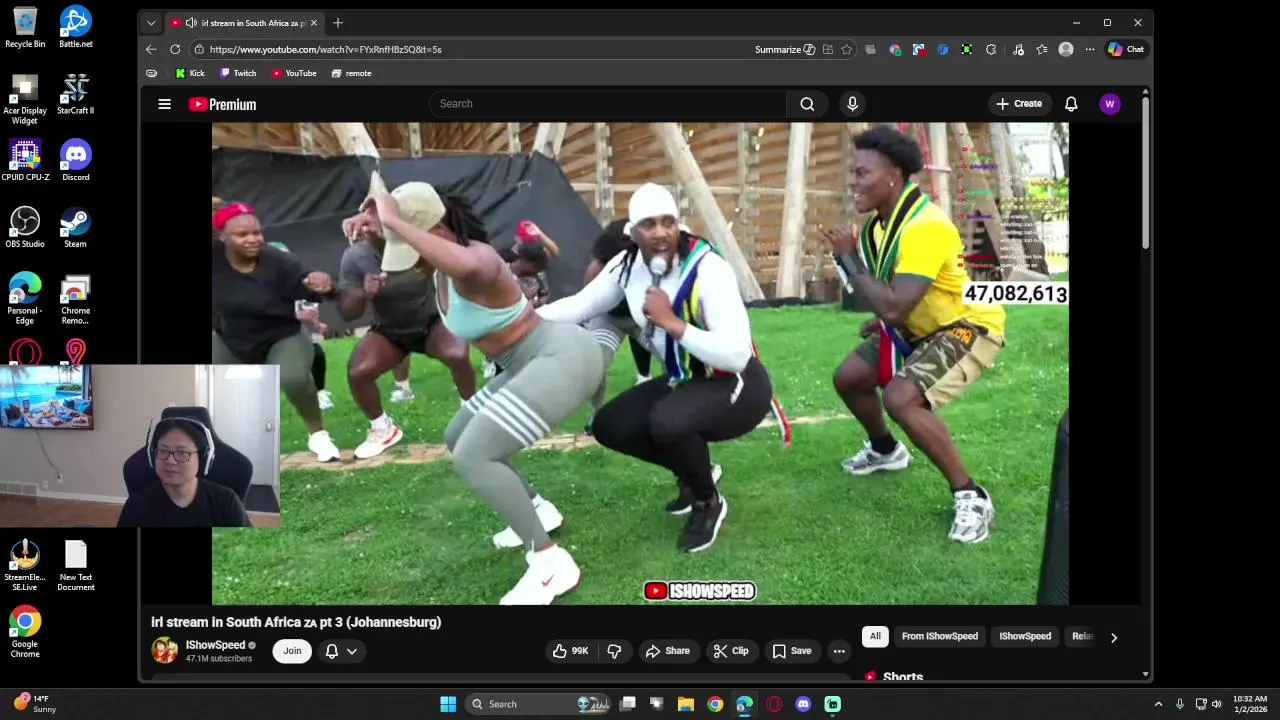The image size is (1280, 720).
Task: Click the Share button
Action: [668, 651]
